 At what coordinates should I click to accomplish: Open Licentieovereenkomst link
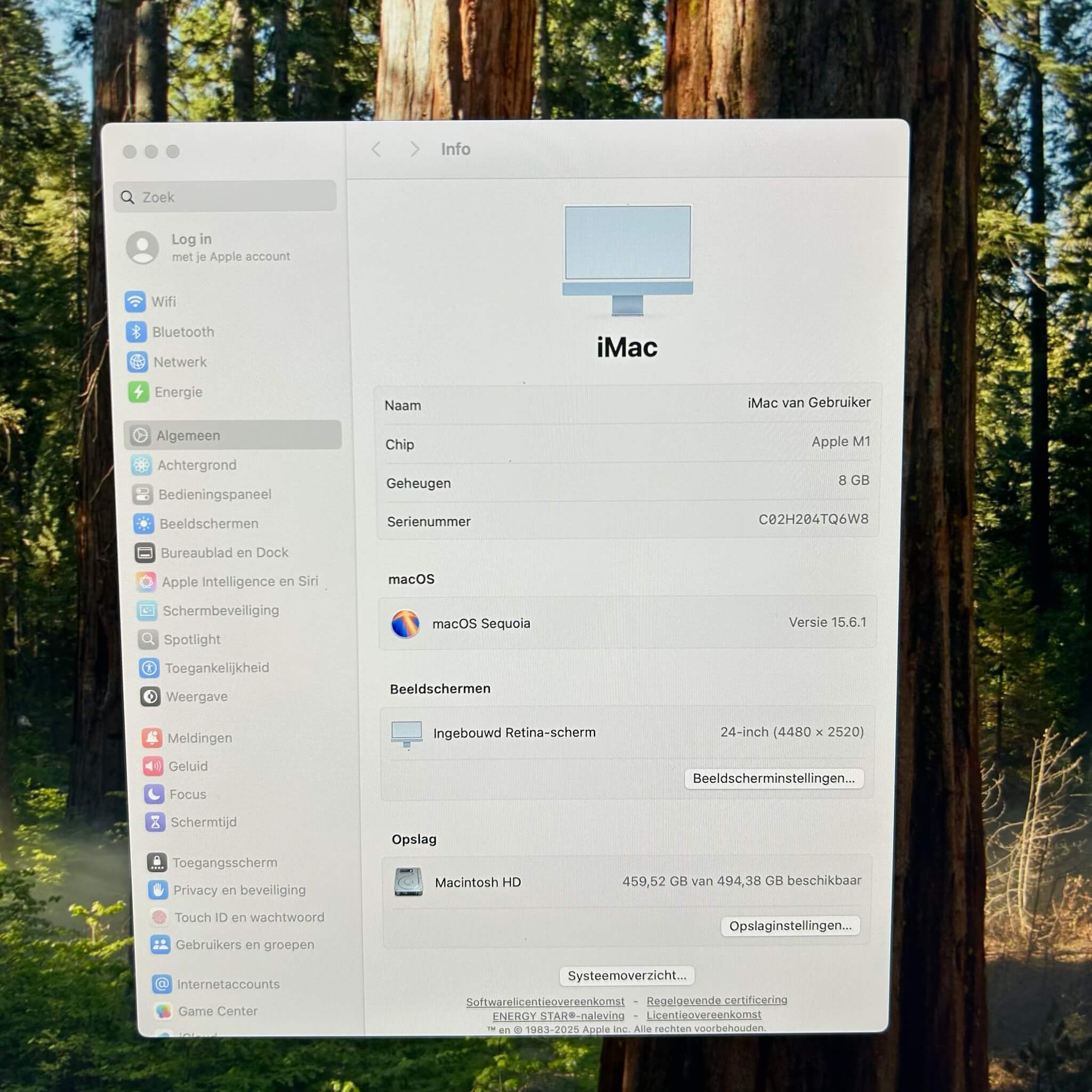tap(704, 1015)
